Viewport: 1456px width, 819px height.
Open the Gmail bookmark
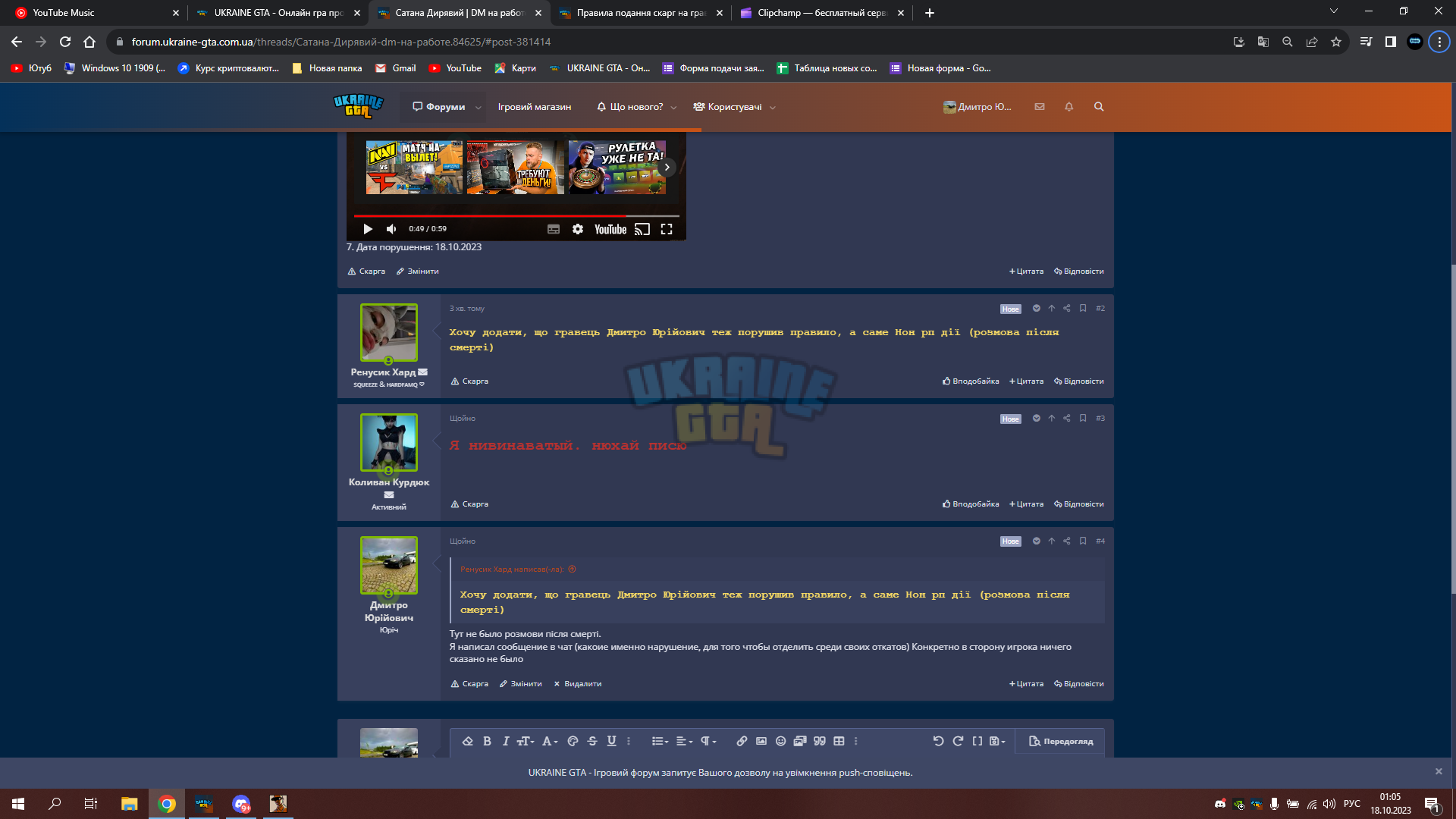[x=396, y=68]
